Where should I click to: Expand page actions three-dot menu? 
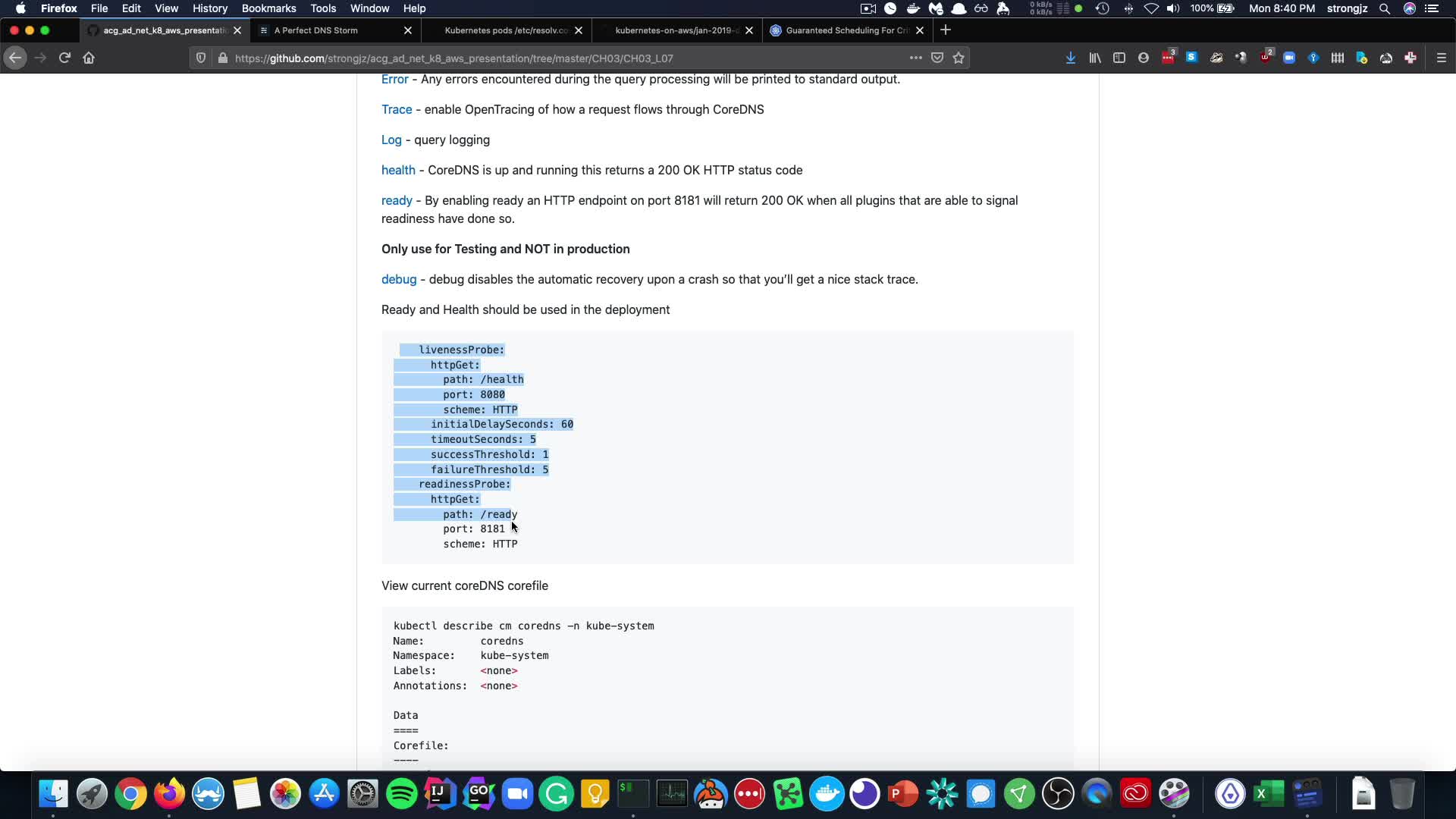pos(915,58)
